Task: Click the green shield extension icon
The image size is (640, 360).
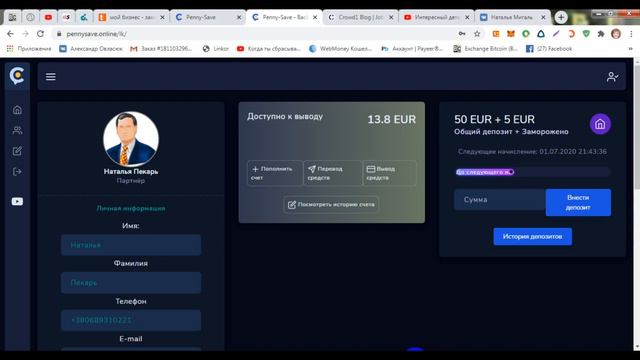Action: pos(586,34)
